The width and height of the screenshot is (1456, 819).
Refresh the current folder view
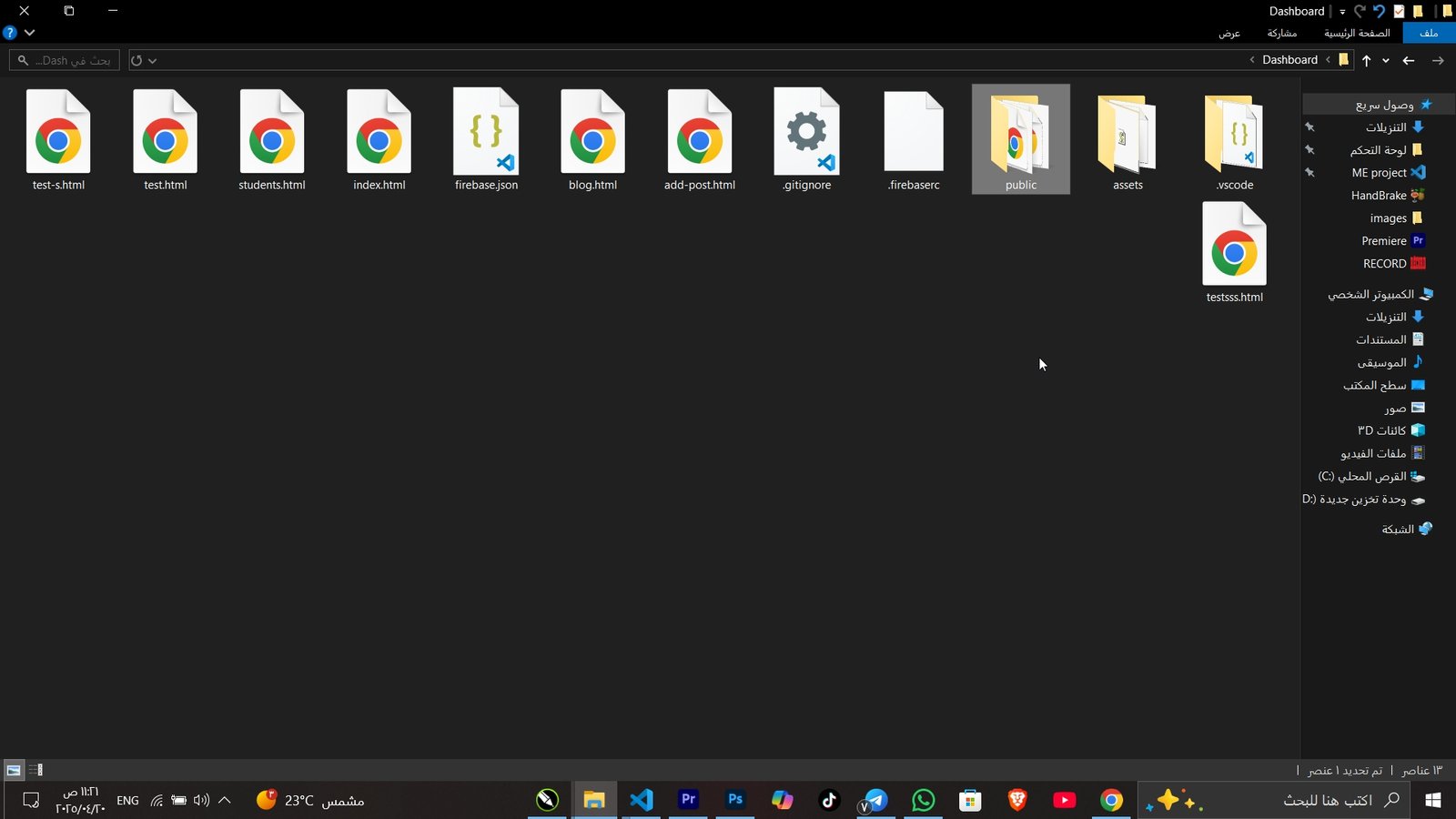coord(136,60)
